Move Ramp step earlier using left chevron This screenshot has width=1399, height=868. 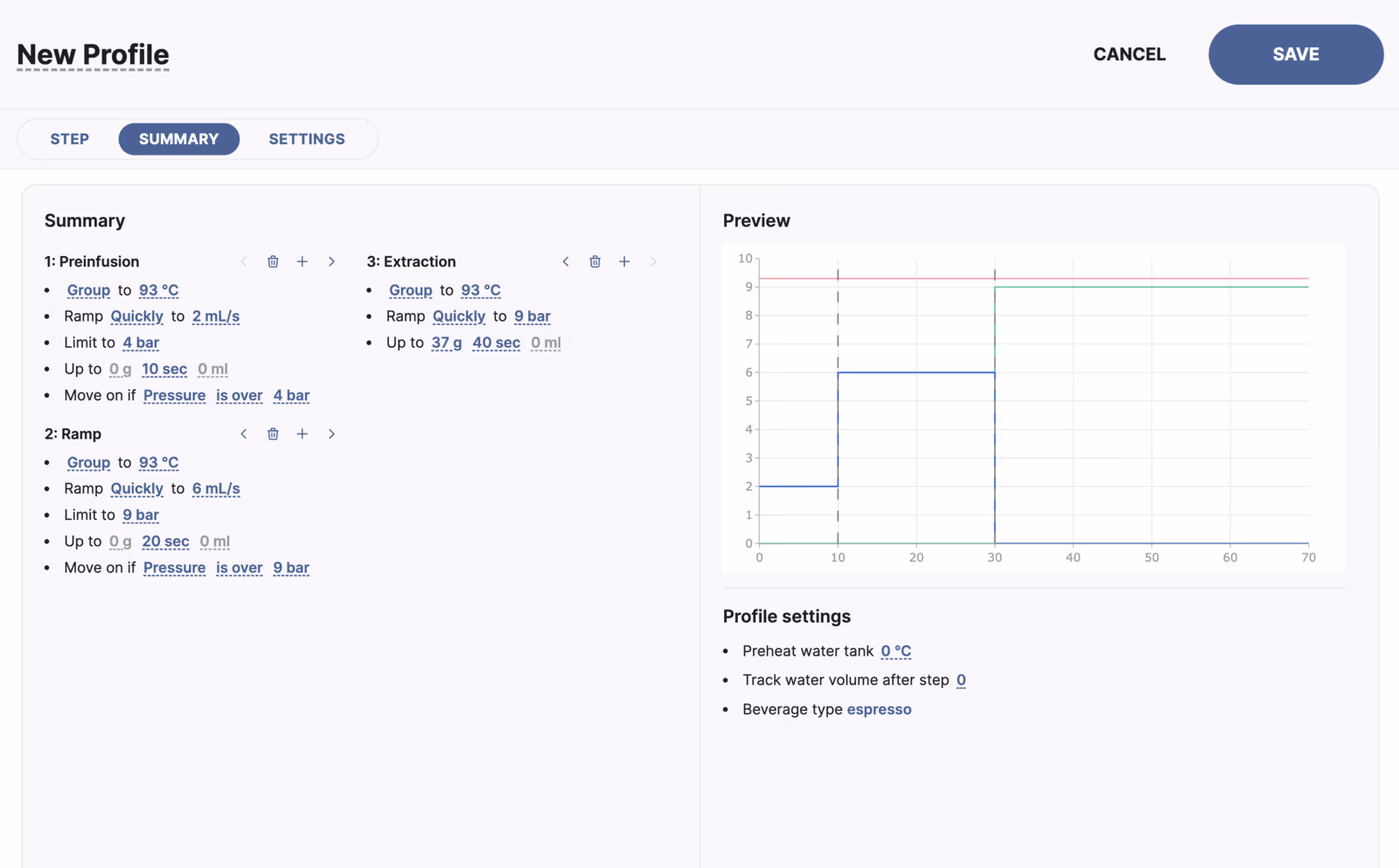coord(244,434)
